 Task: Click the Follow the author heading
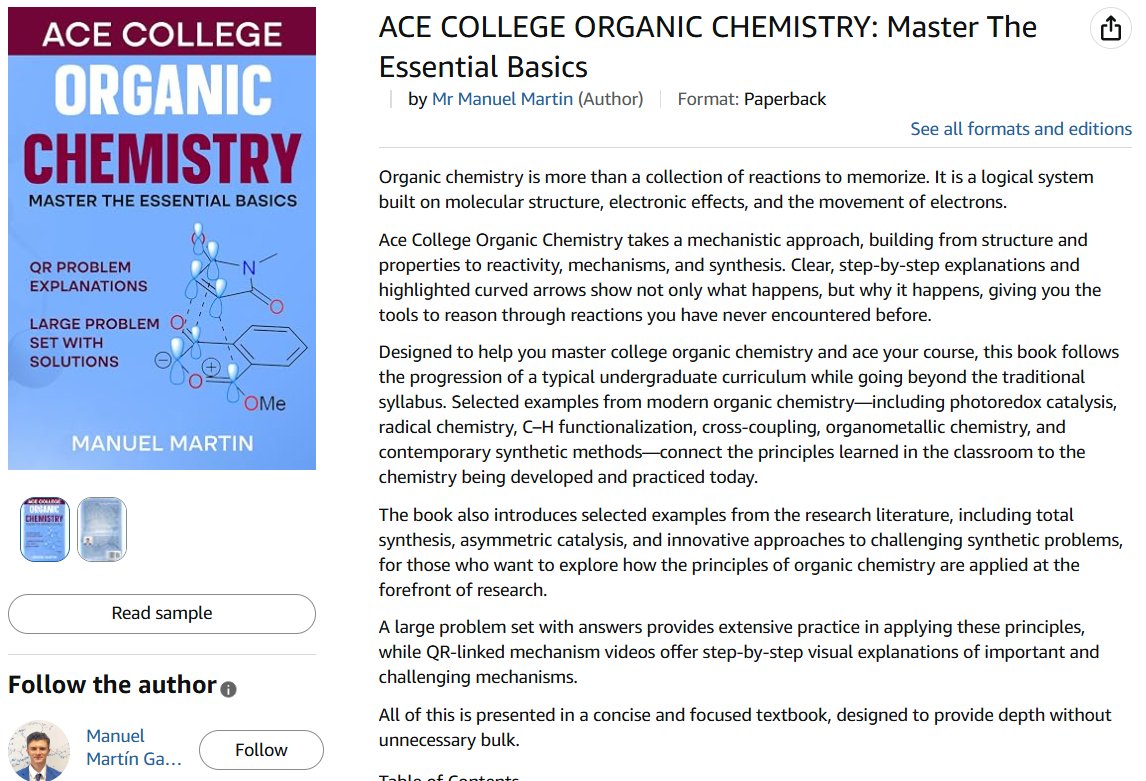[113, 685]
